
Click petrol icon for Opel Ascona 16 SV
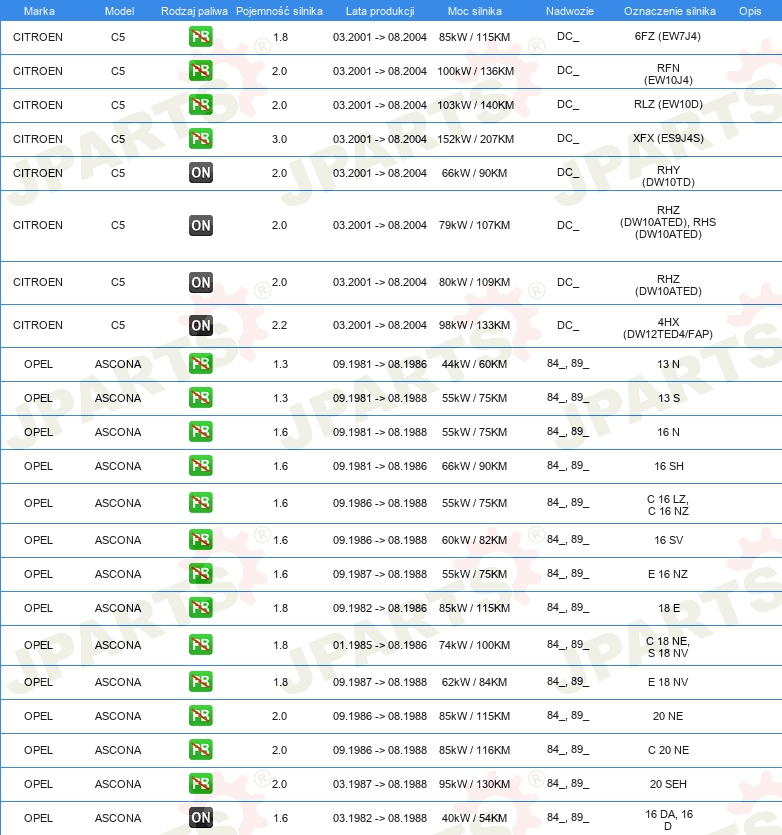click(x=201, y=539)
